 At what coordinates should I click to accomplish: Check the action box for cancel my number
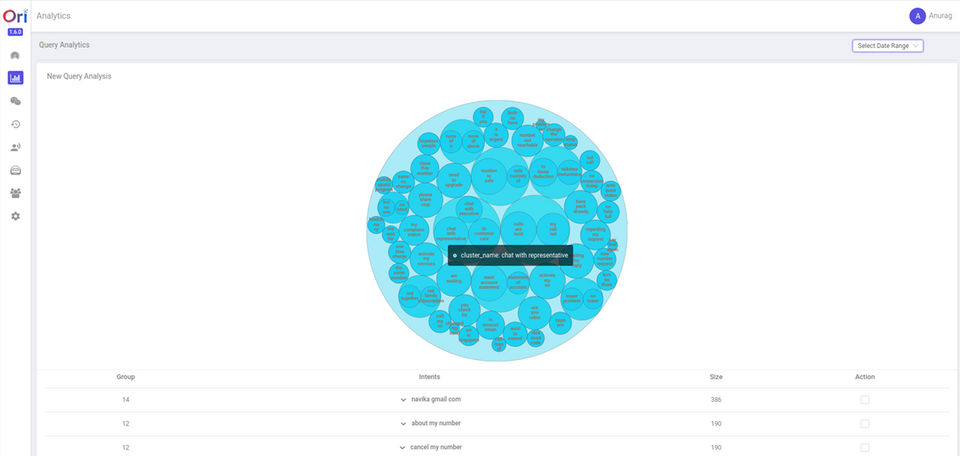point(864,447)
